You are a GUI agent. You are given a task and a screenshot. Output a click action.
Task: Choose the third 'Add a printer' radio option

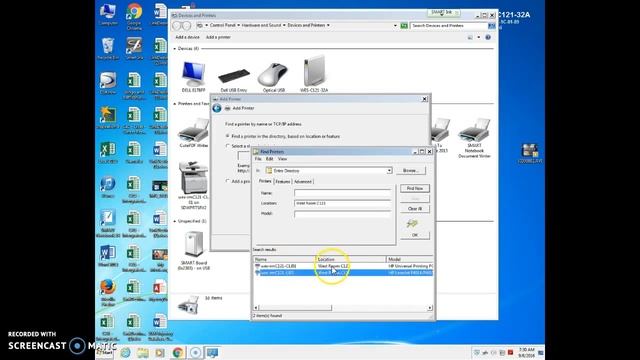tap(228, 181)
